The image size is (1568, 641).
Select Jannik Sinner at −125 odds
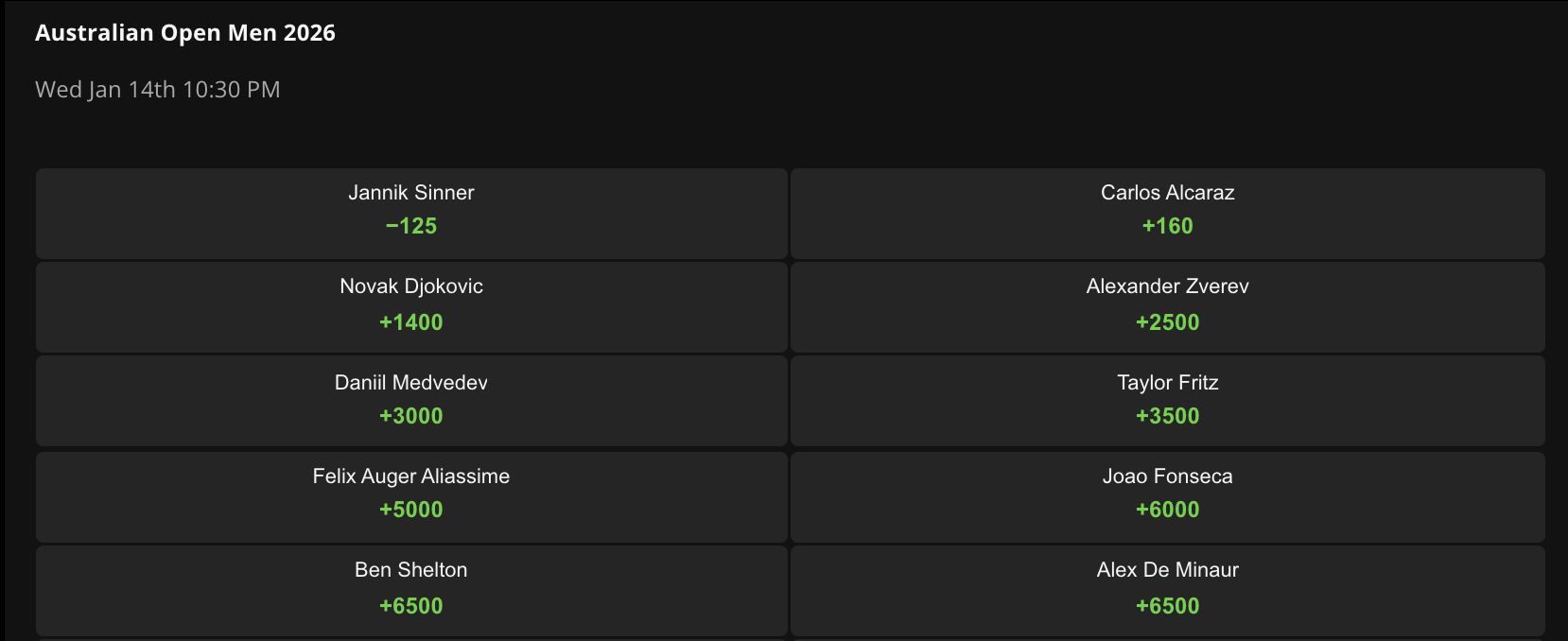(411, 214)
